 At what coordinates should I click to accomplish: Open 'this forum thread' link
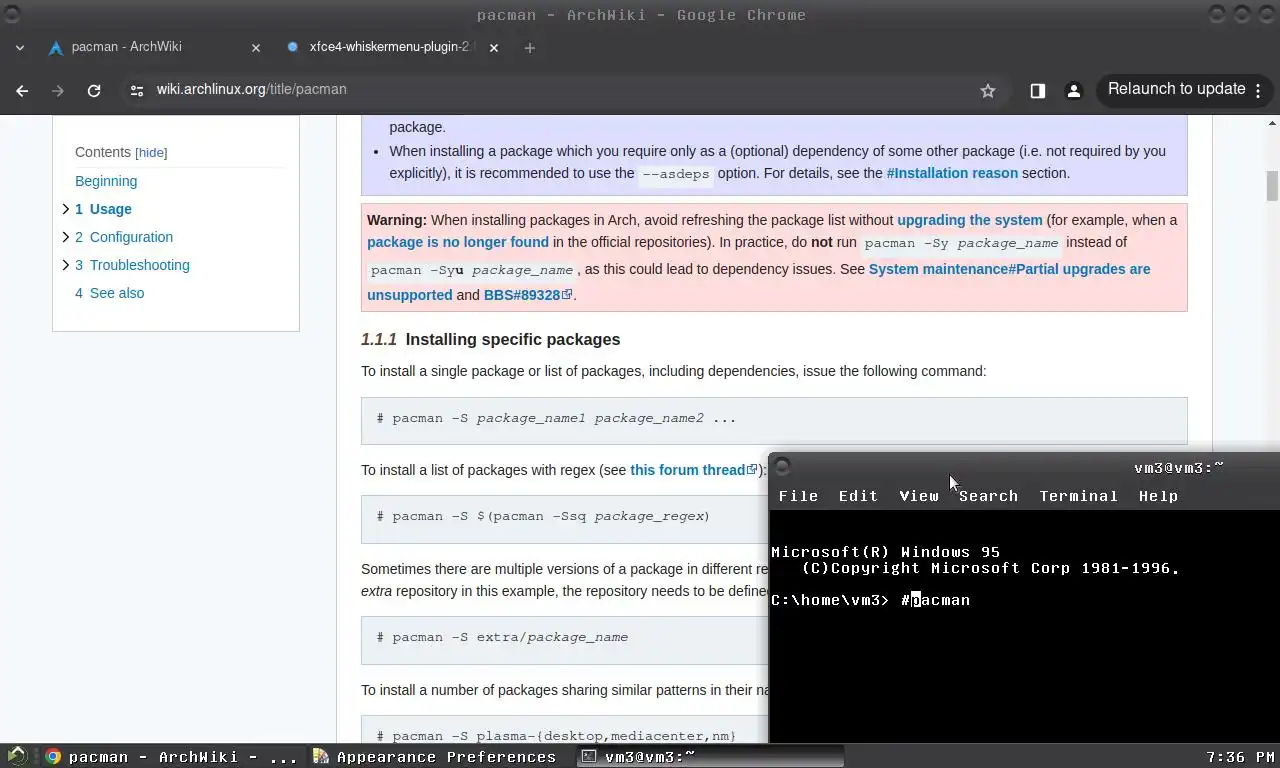tap(693, 470)
